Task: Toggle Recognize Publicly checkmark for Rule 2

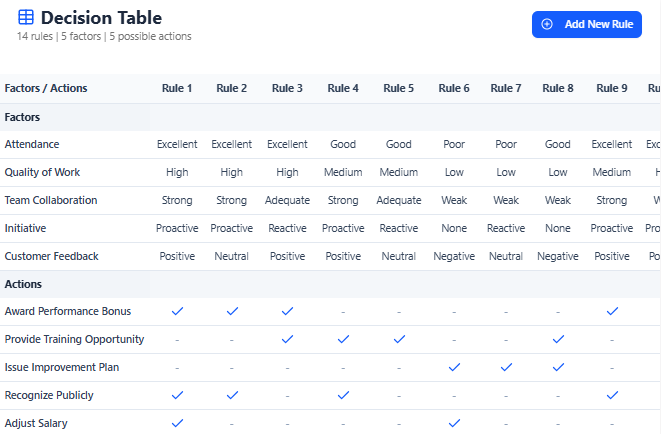Action: (232, 395)
